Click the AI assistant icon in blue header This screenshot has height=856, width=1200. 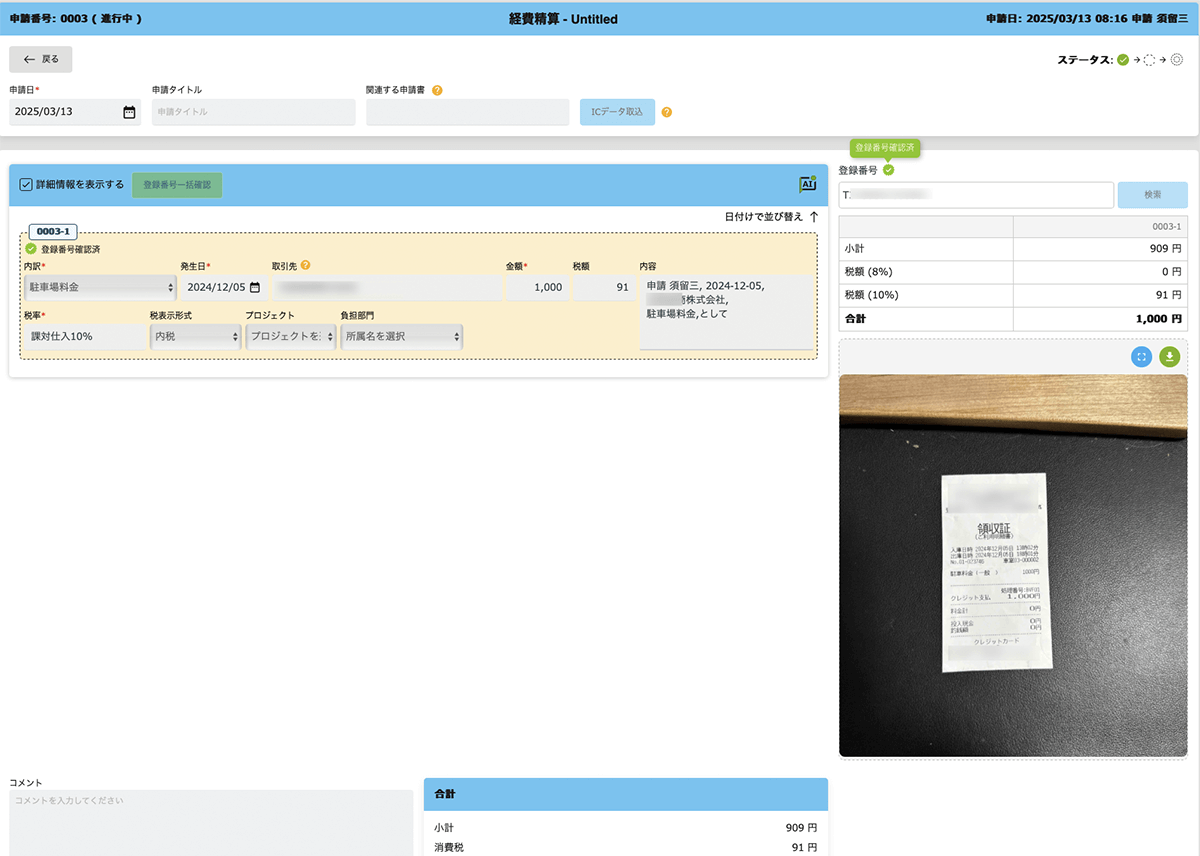(807, 184)
